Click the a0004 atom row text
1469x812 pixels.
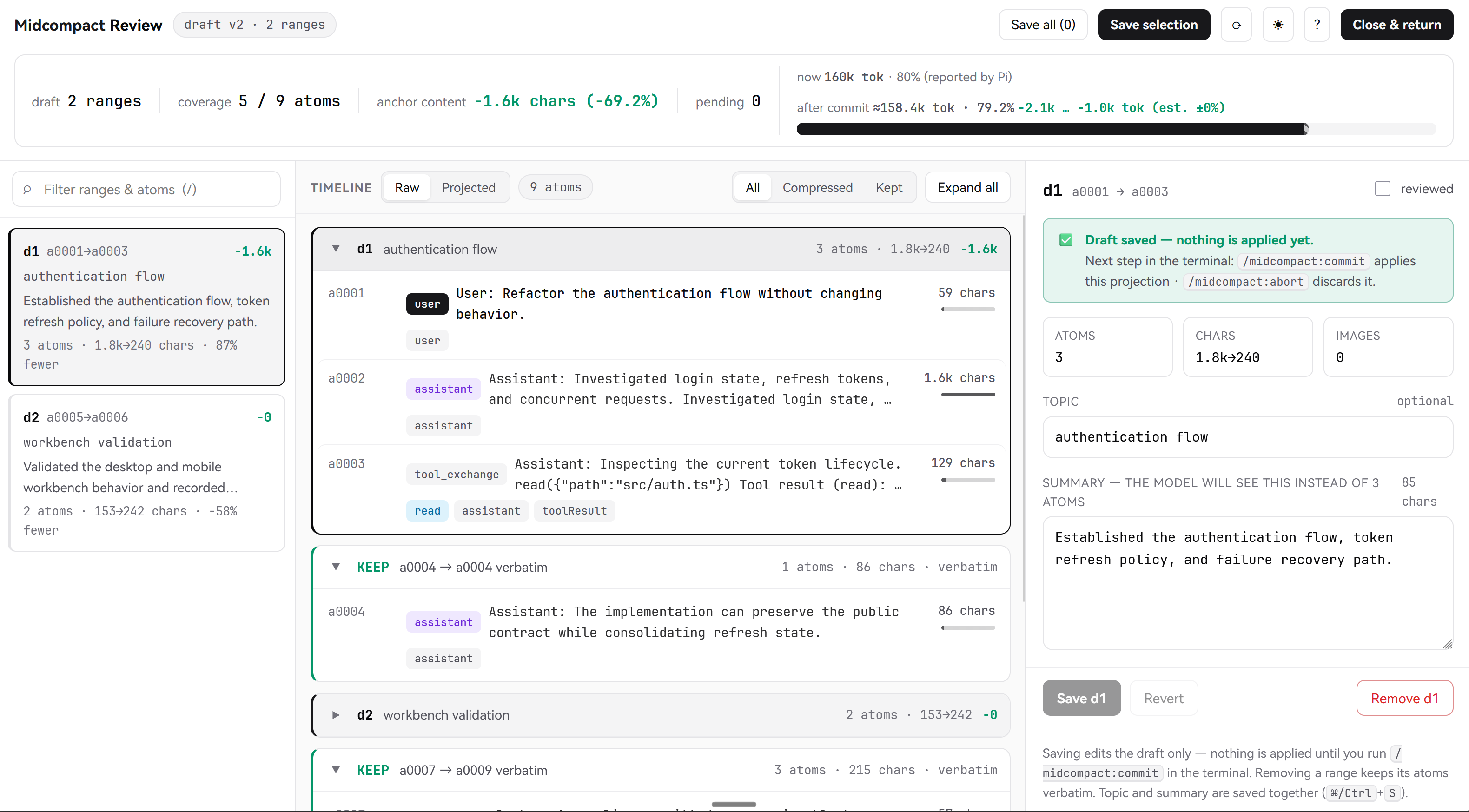click(x=694, y=622)
